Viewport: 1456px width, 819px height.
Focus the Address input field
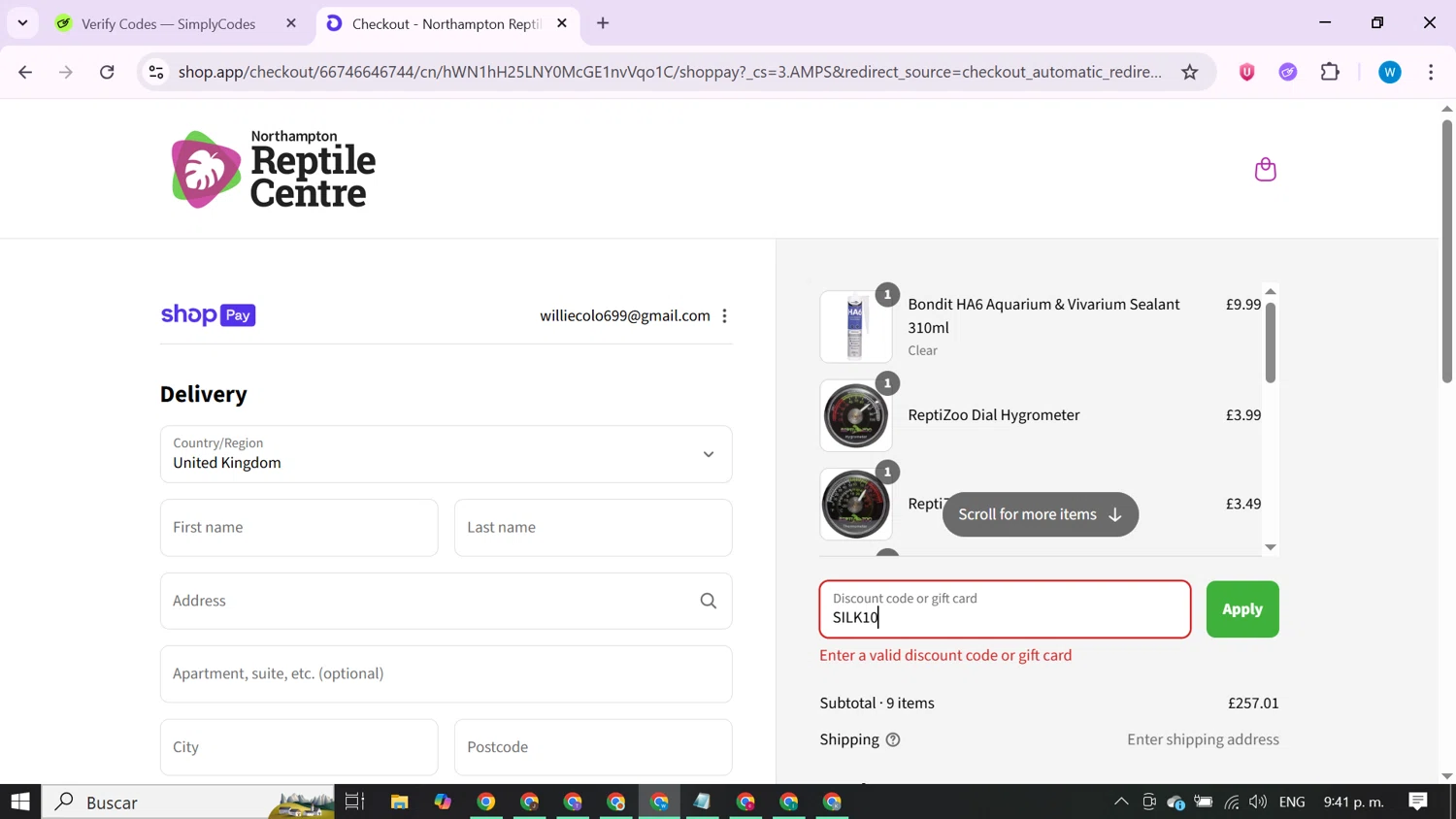446,601
